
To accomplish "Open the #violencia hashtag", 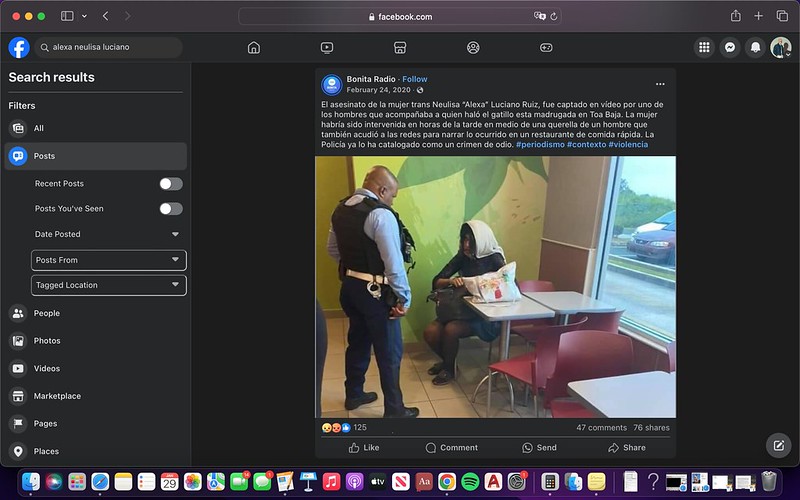I will pos(628,144).
